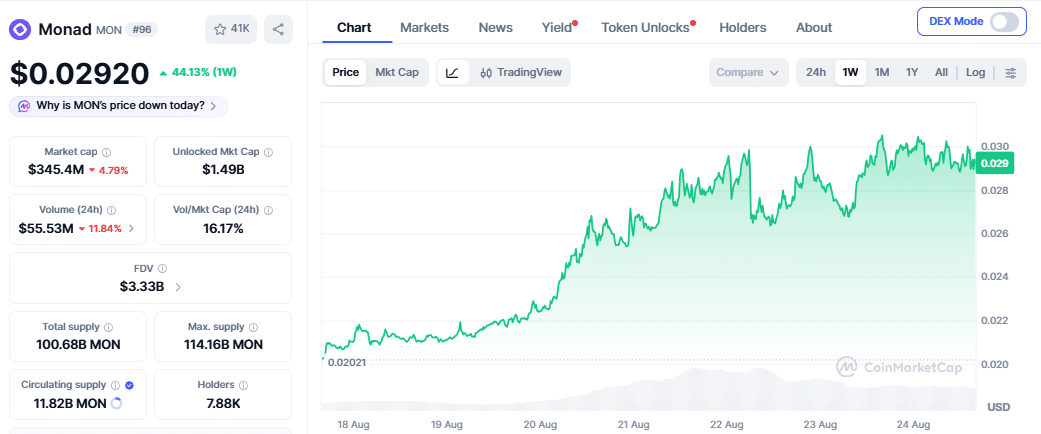Click the 114.16B MON max supply
The width and height of the screenshot is (1041, 434).
coord(223,344)
